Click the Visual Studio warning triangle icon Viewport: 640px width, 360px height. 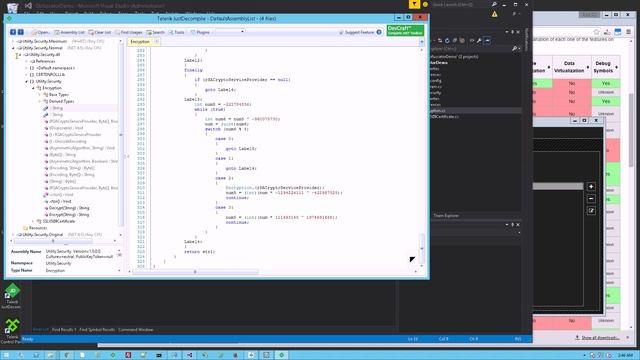coord(494,14)
